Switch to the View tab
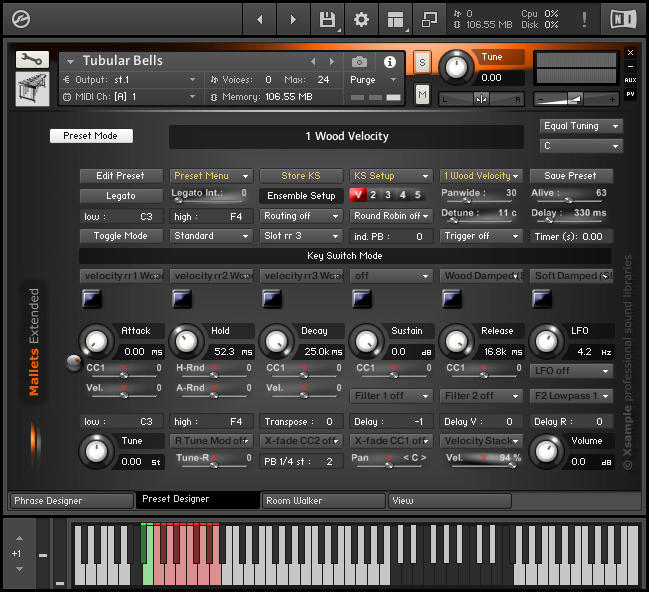The image size is (649, 592). click(x=449, y=501)
